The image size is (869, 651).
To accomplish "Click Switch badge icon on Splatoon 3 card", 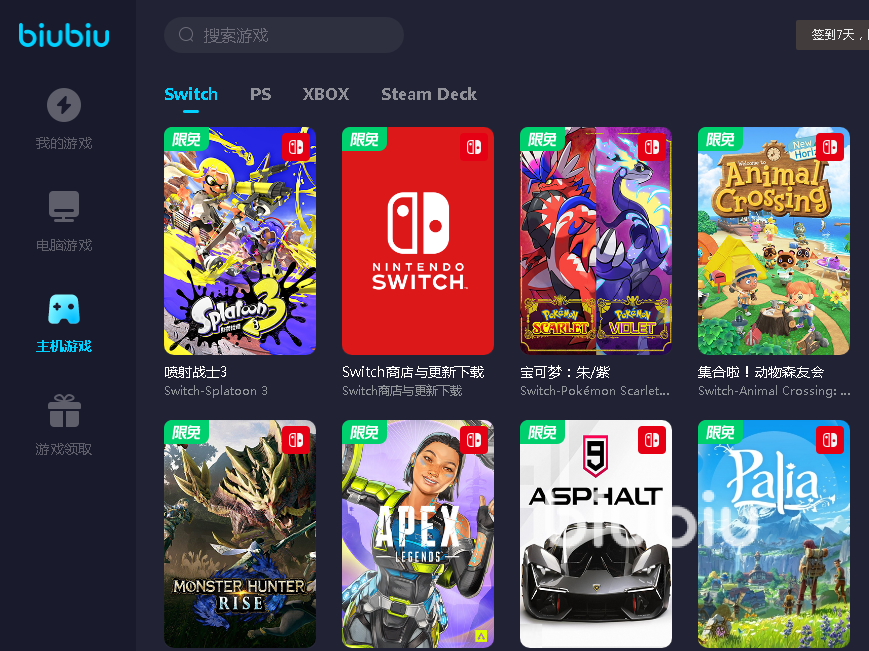I will tap(296, 147).
